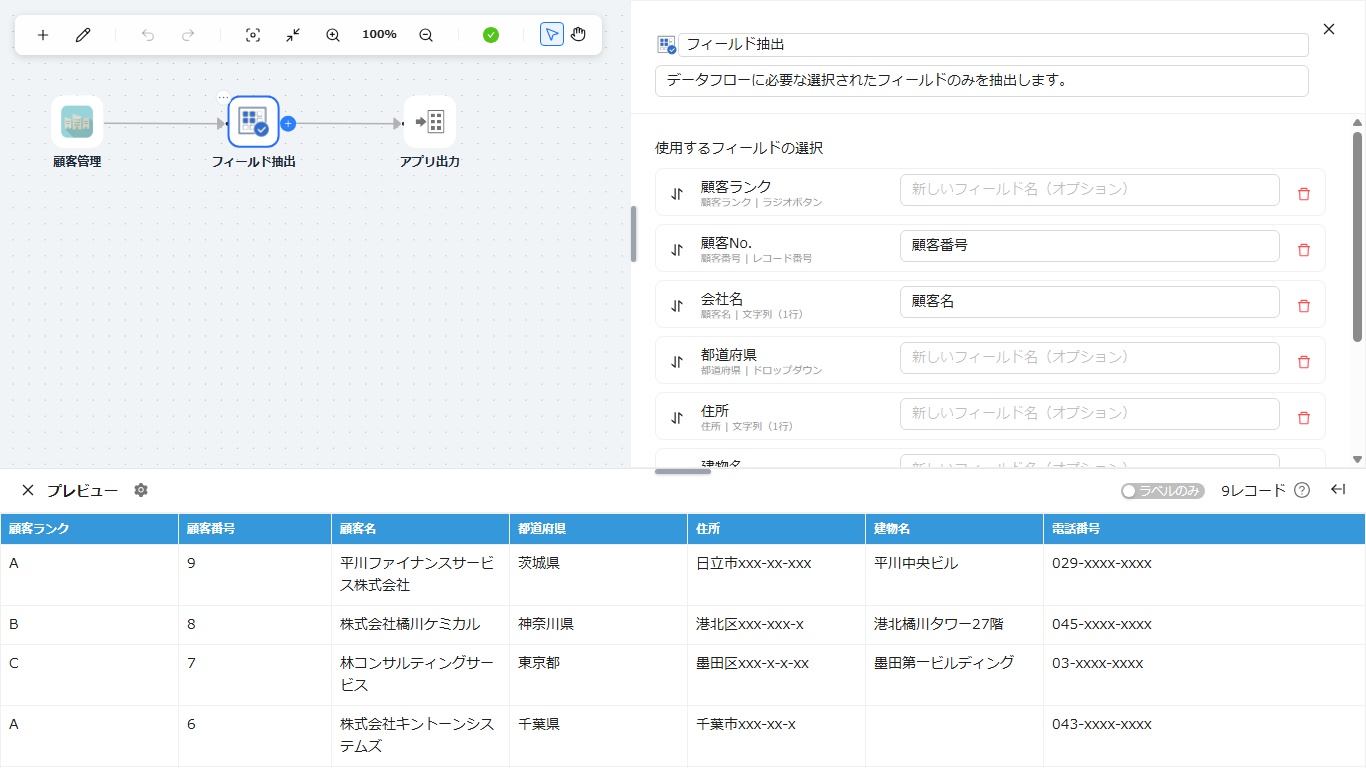1366x768 pixels.
Task: Select the アプリ出力 node icon
Action: pyautogui.click(x=430, y=122)
